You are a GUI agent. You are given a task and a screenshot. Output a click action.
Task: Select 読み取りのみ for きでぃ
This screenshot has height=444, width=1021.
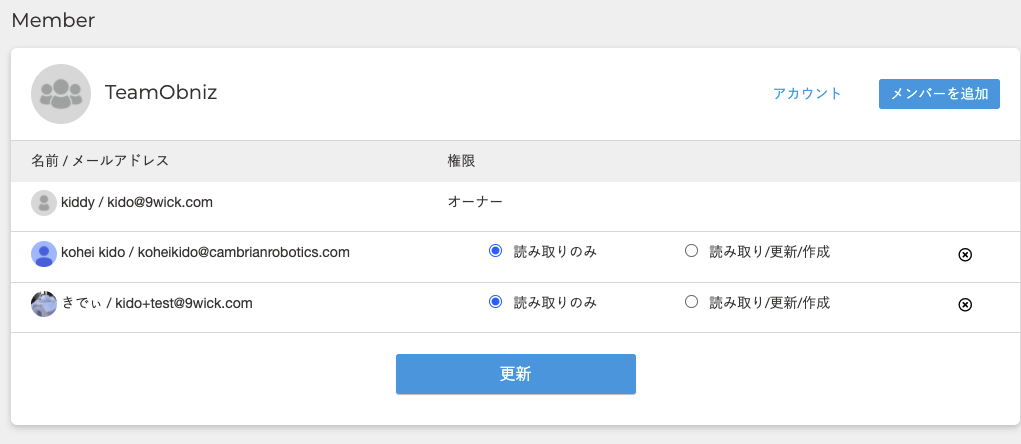pyautogui.click(x=495, y=302)
